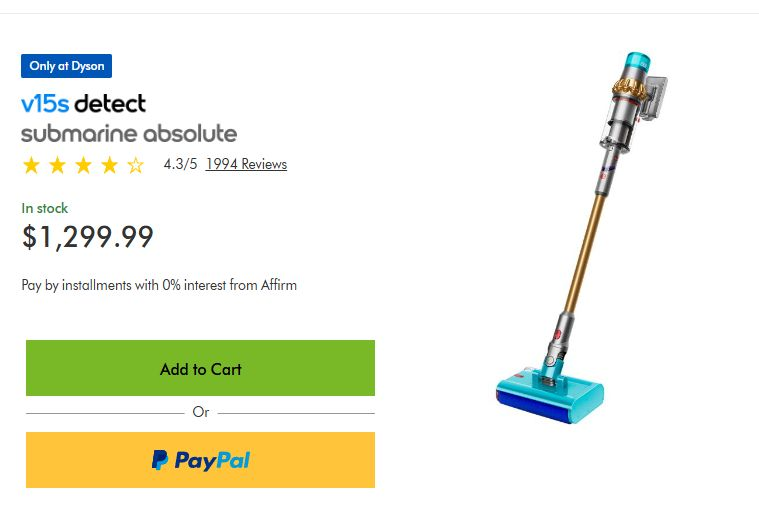
Task: Pay with the PayPal button
Action: coord(200,460)
